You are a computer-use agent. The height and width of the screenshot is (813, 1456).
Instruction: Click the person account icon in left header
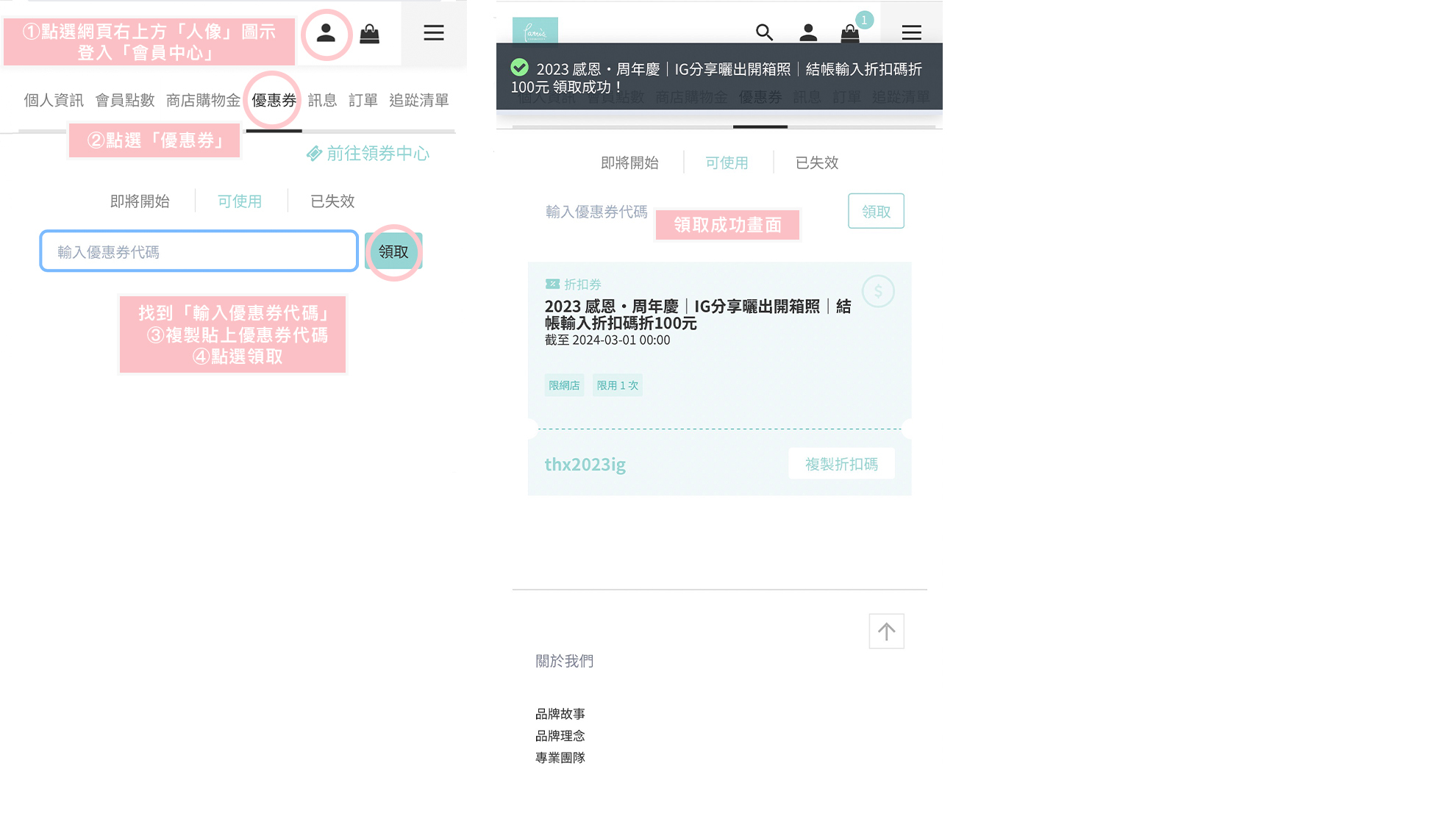click(326, 33)
